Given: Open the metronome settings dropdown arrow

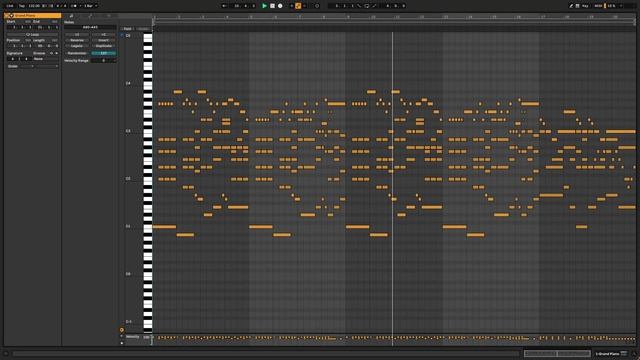Looking at the screenshot, I should pos(80,6).
